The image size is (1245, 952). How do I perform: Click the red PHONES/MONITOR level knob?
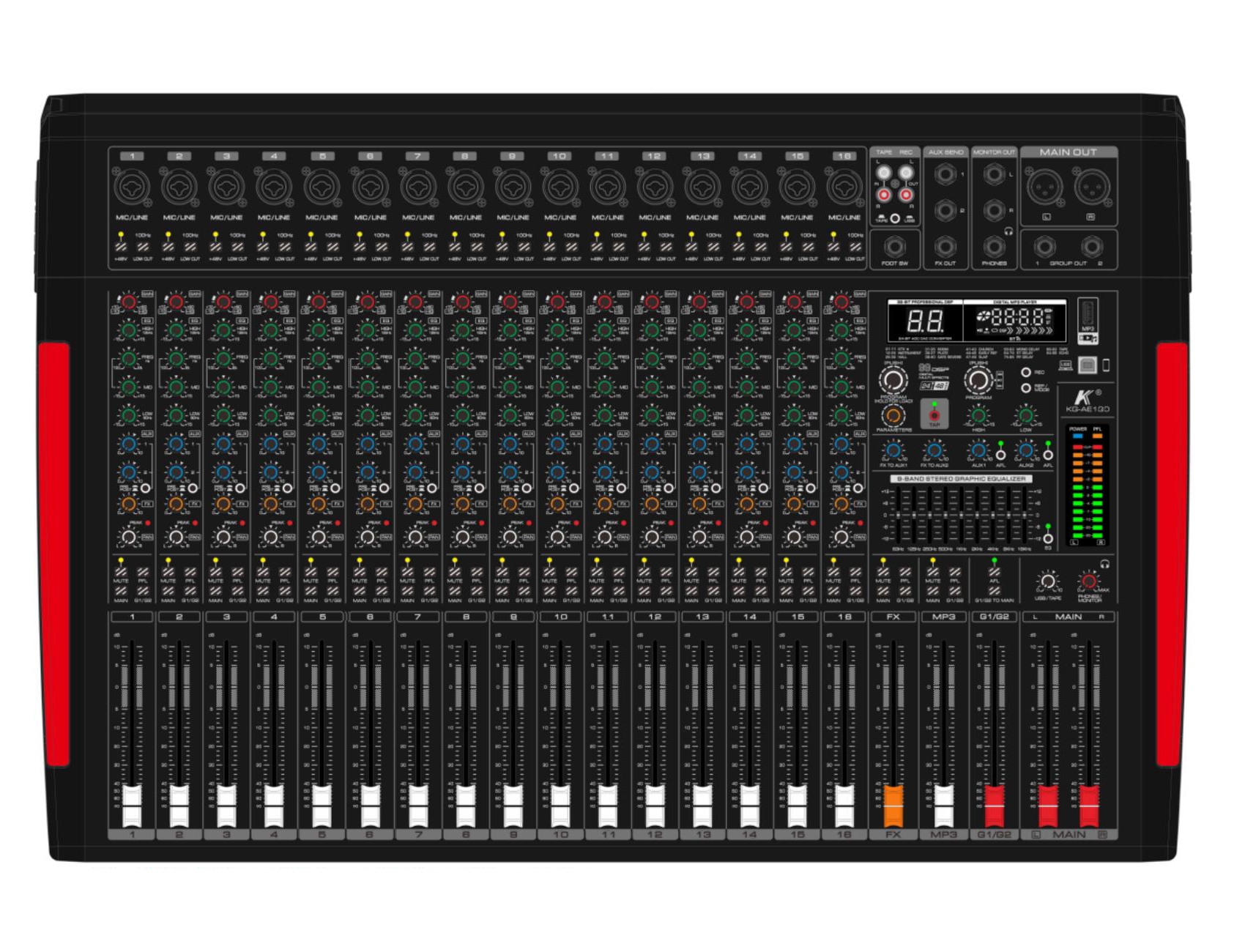1089,582
